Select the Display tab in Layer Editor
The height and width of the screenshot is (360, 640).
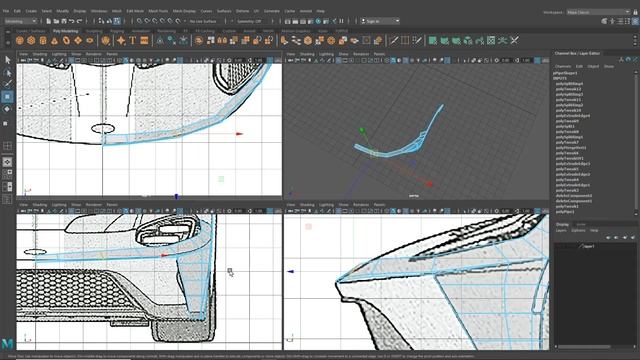coord(562,224)
